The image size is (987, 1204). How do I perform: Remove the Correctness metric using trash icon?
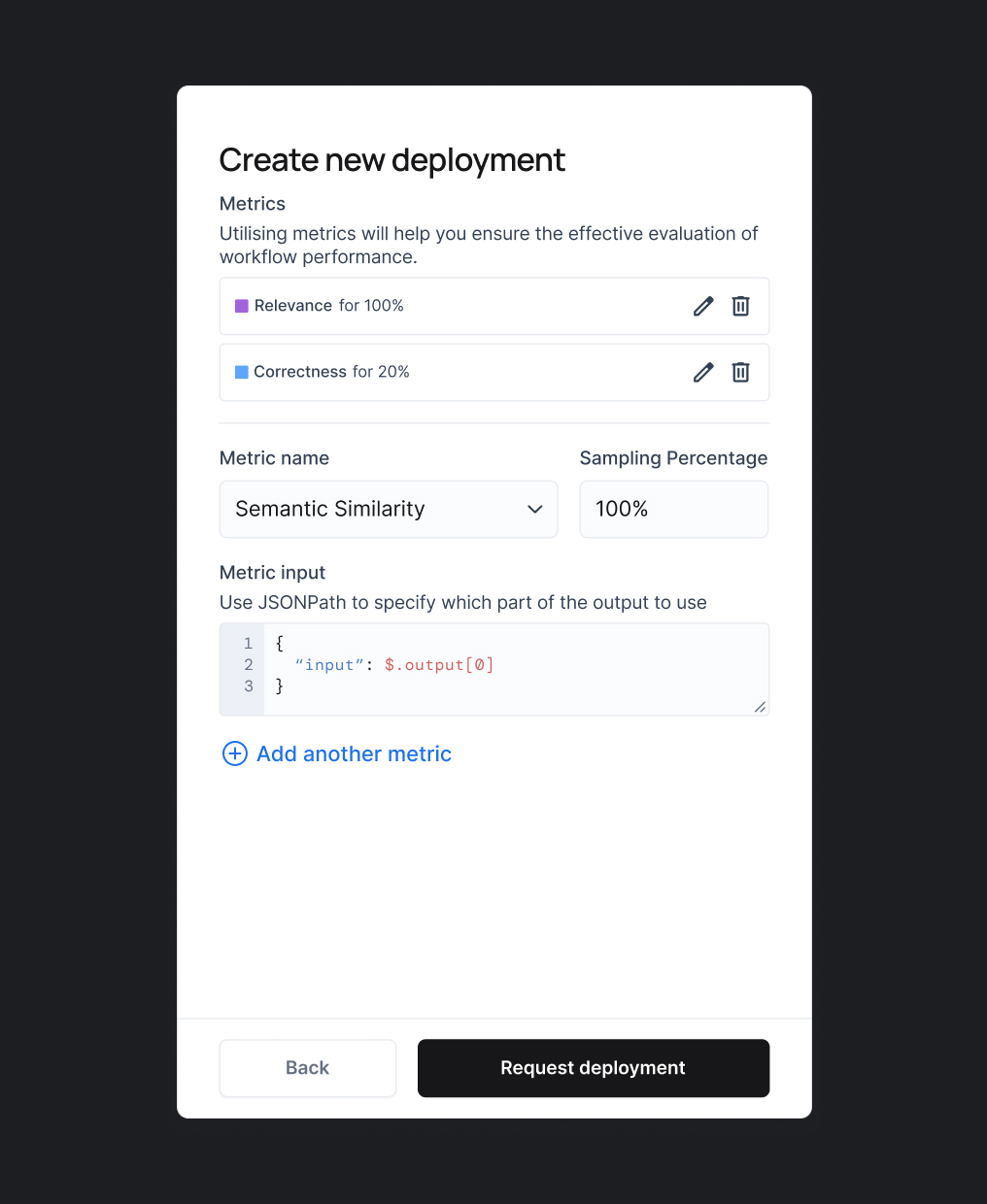pos(740,372)
